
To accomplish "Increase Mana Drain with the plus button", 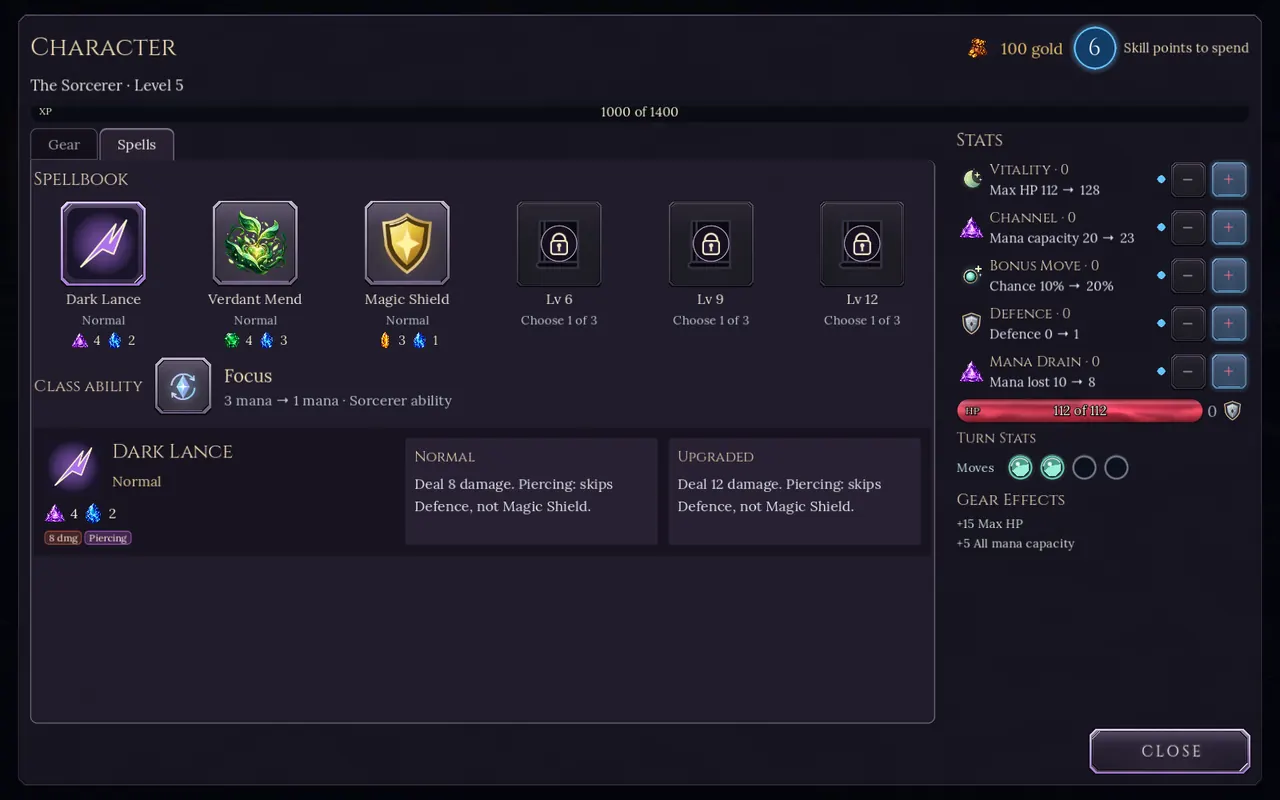I will 1229,372.
